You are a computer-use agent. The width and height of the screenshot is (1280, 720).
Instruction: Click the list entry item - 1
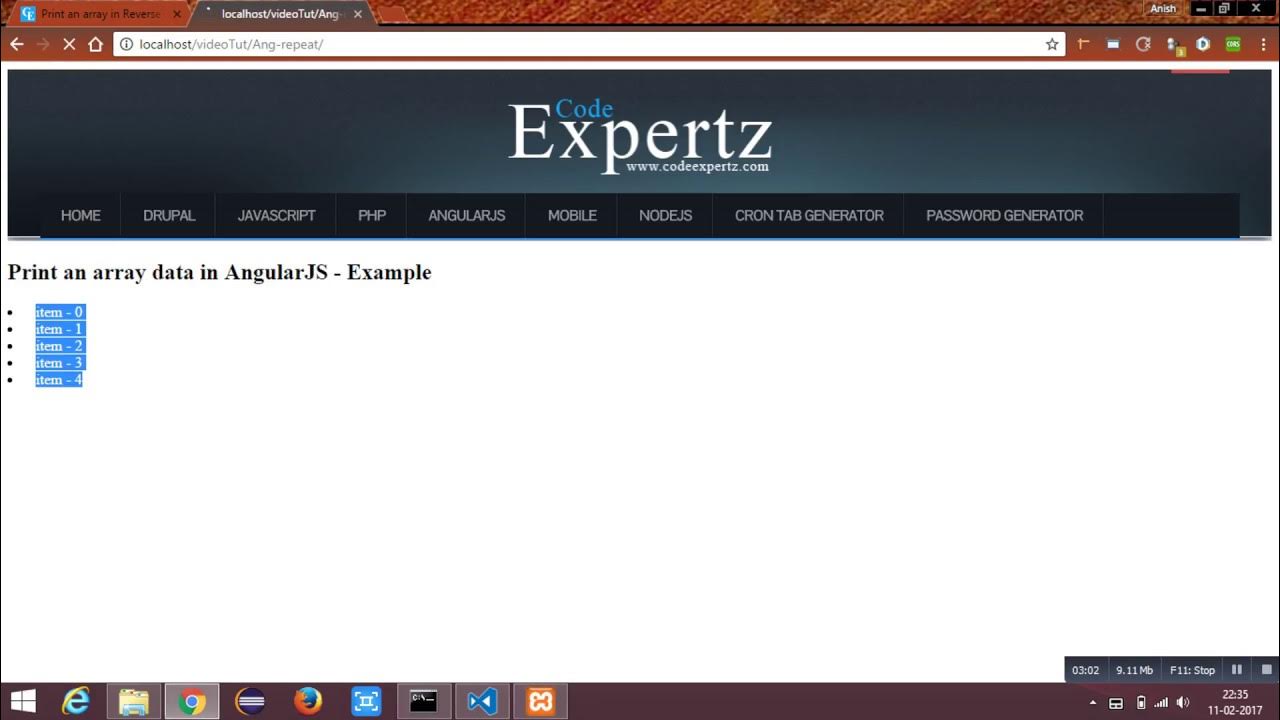pyautogui.click(x=60, y=329)
